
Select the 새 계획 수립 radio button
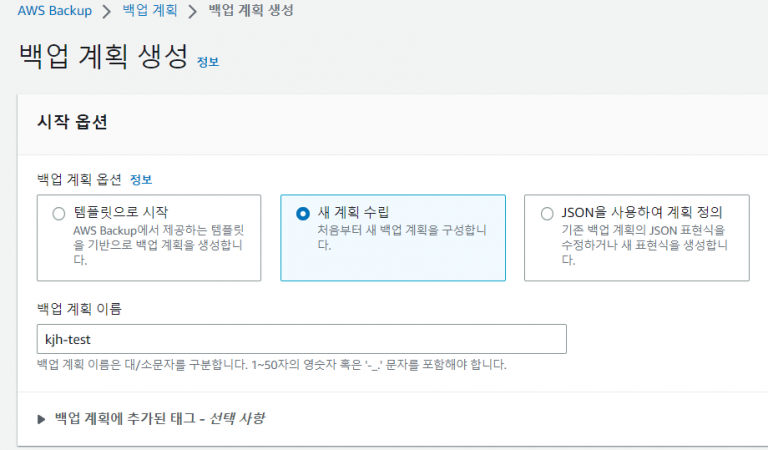(303, 213)
